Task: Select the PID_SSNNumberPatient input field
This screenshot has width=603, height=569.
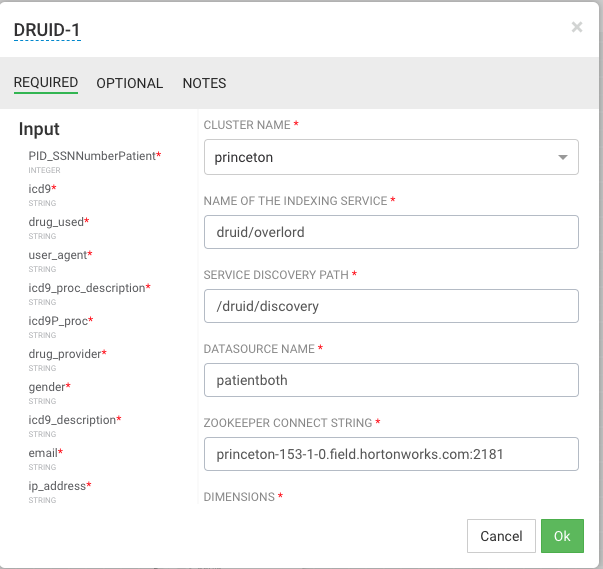Action: (x=92, y=156)
